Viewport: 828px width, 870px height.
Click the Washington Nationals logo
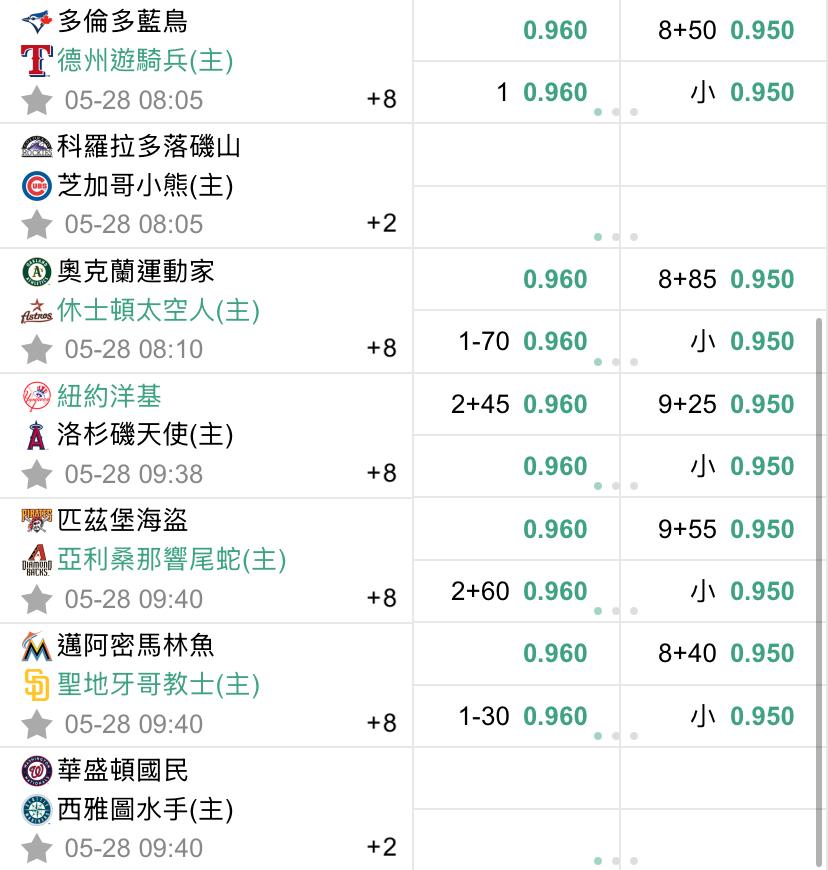click(37, 771)
